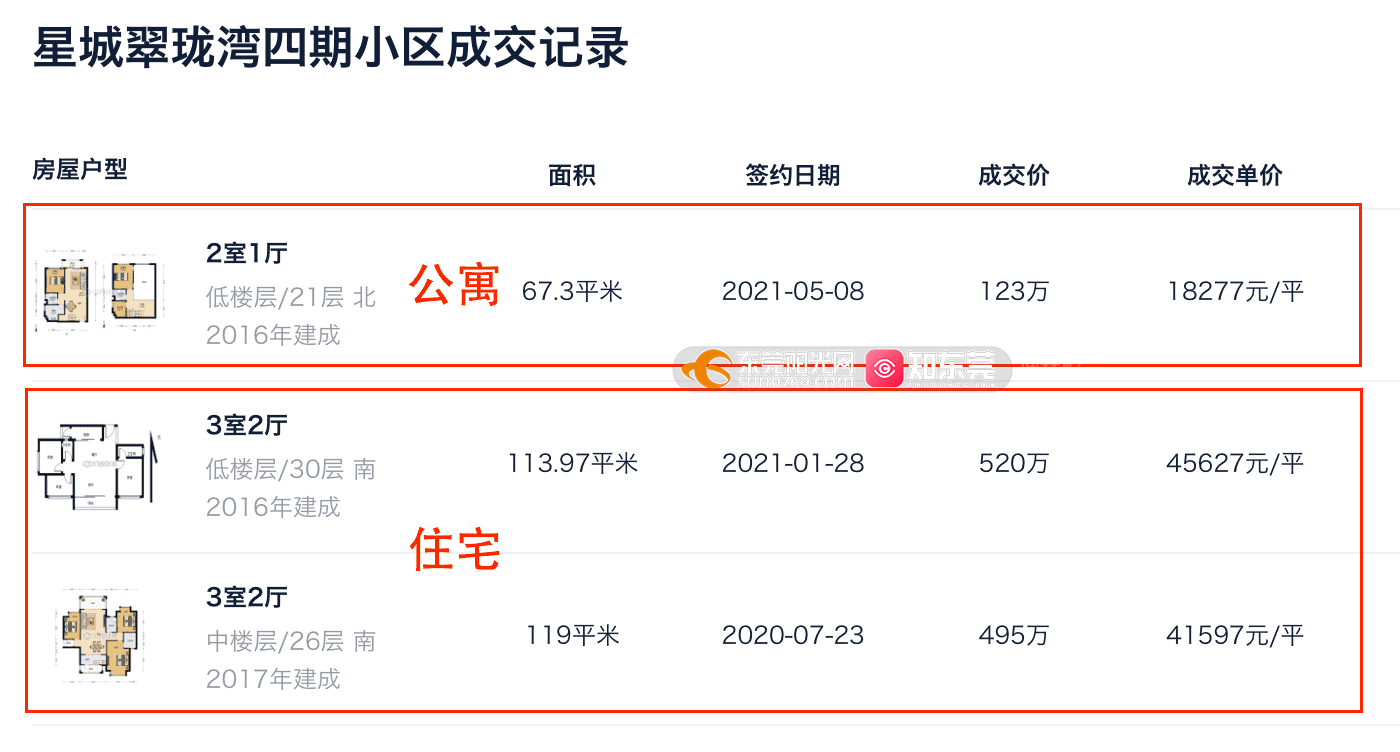Click the red 住宅 annotation label
The height and width of the screenshot is (752, 1400).
tap(455, 549)
